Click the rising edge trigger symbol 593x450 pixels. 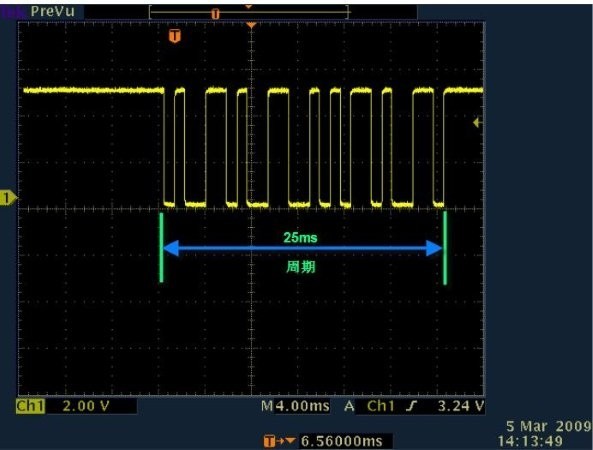click(411, 406)
